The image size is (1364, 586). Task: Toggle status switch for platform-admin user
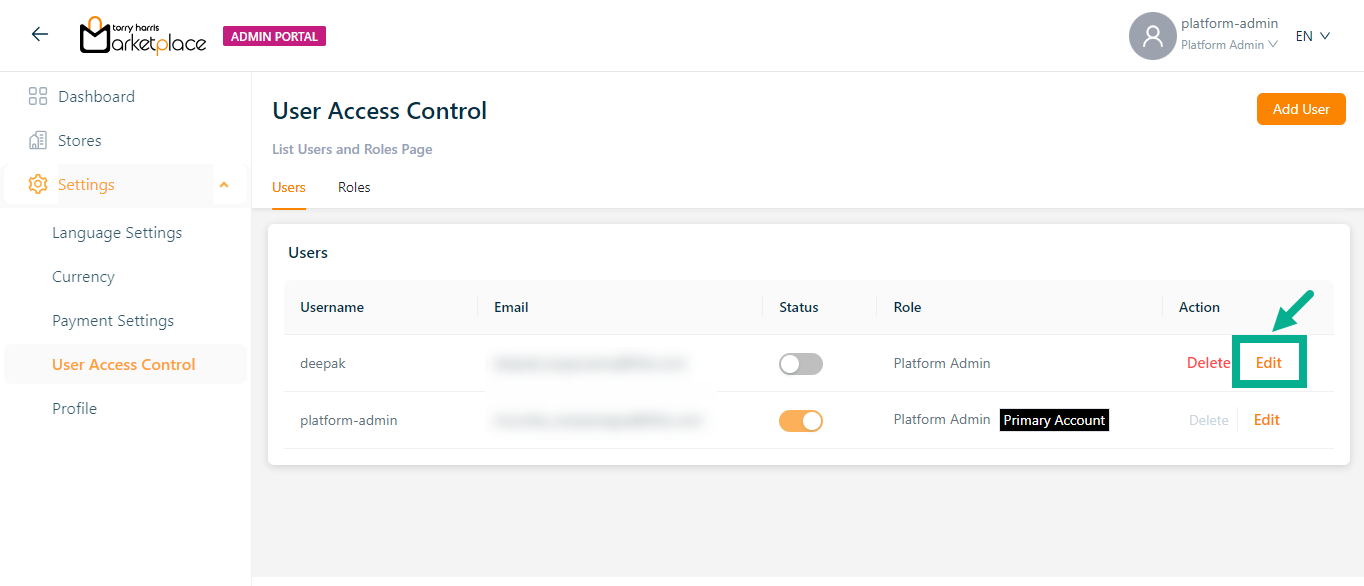[801, 421]
